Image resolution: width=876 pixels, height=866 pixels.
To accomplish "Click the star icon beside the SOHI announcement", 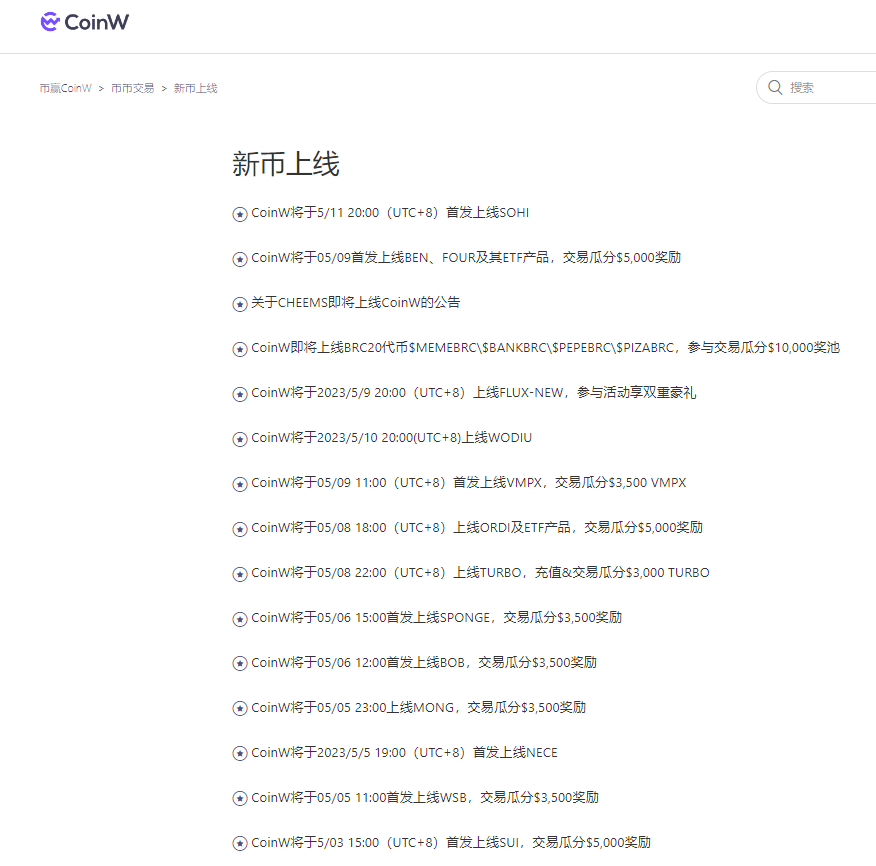I will coord(240,214).
